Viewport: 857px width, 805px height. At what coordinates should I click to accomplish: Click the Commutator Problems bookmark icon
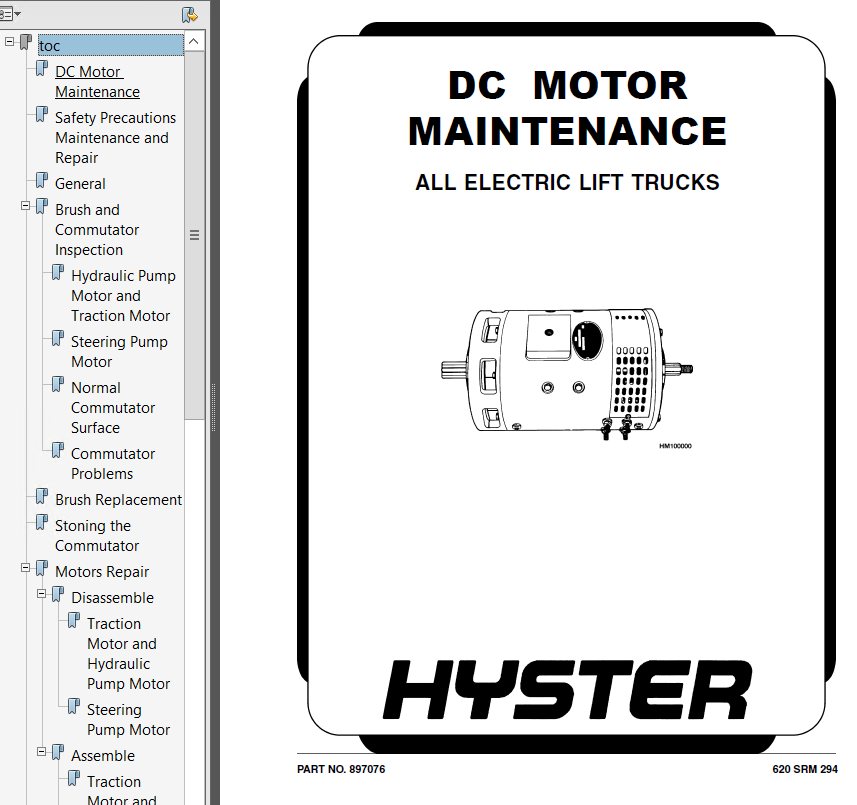(57, 450)
